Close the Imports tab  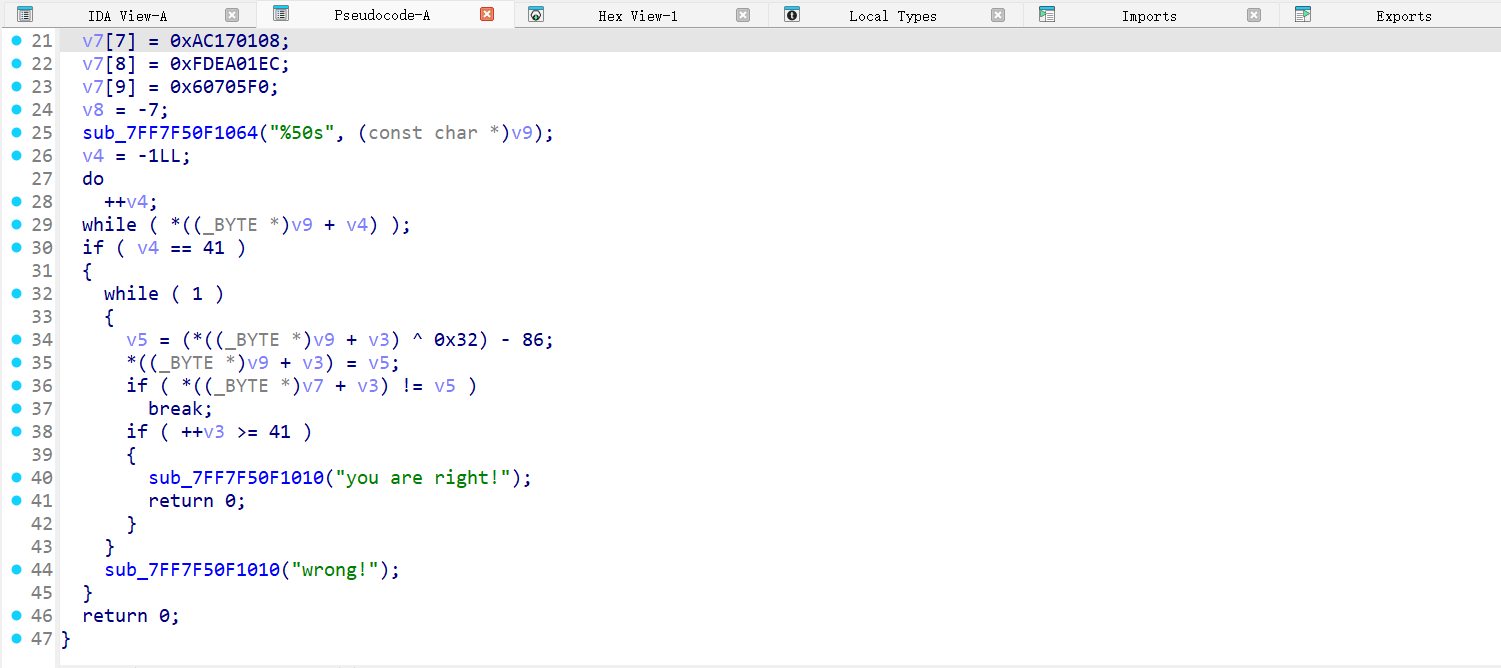tap(1254, 15)
